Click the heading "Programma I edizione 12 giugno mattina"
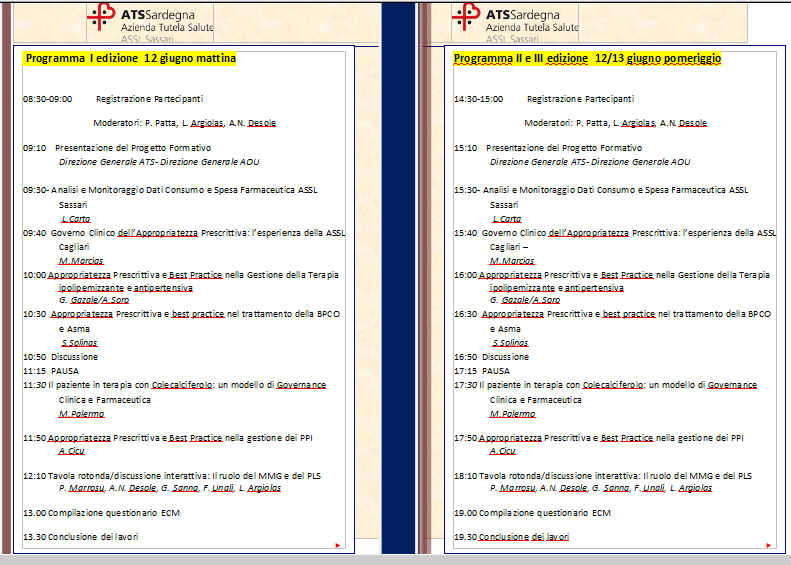The height and width of the screenshot is (565, 791). [x=131, y=58]
